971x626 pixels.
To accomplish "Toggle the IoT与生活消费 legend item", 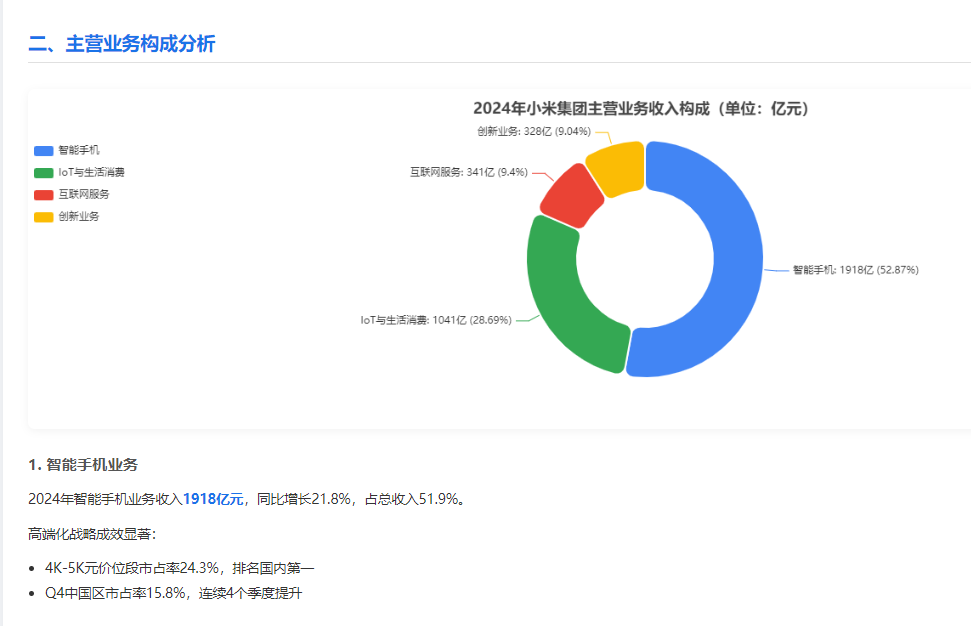I will (x=79, y=172).
